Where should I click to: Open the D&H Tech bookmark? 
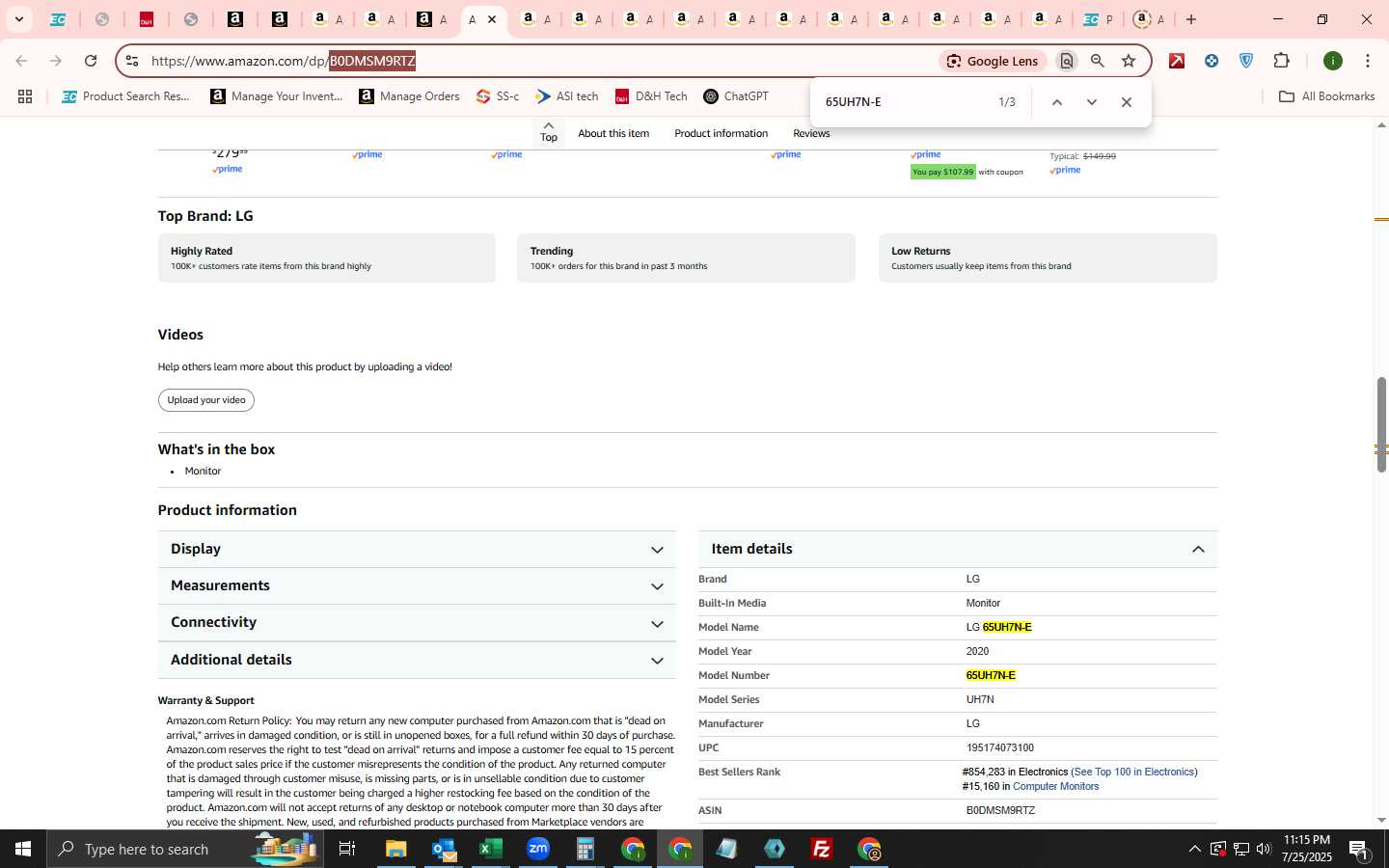coord(651,96)
